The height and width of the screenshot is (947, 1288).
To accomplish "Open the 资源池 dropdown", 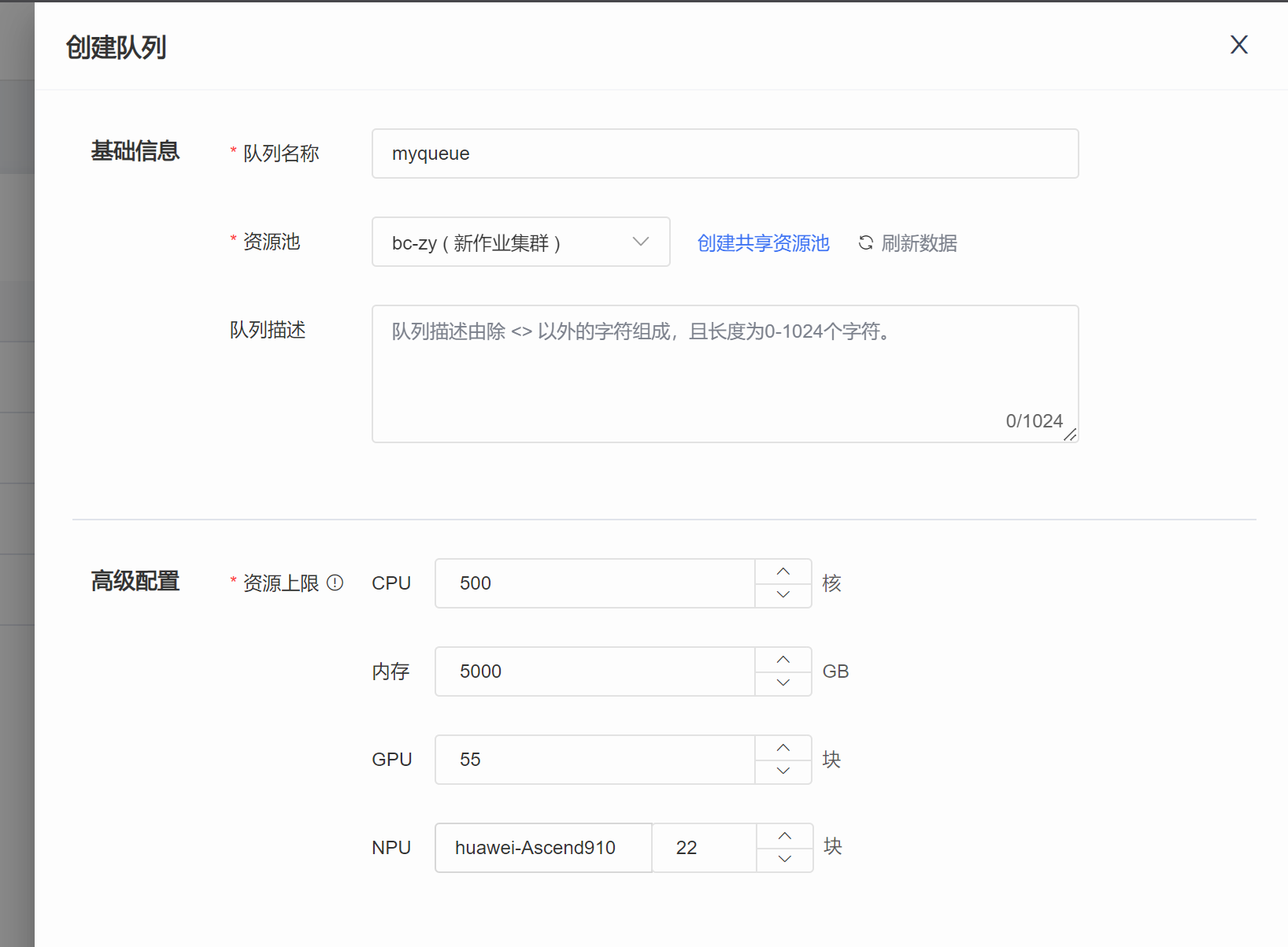I will coord(520,242).
